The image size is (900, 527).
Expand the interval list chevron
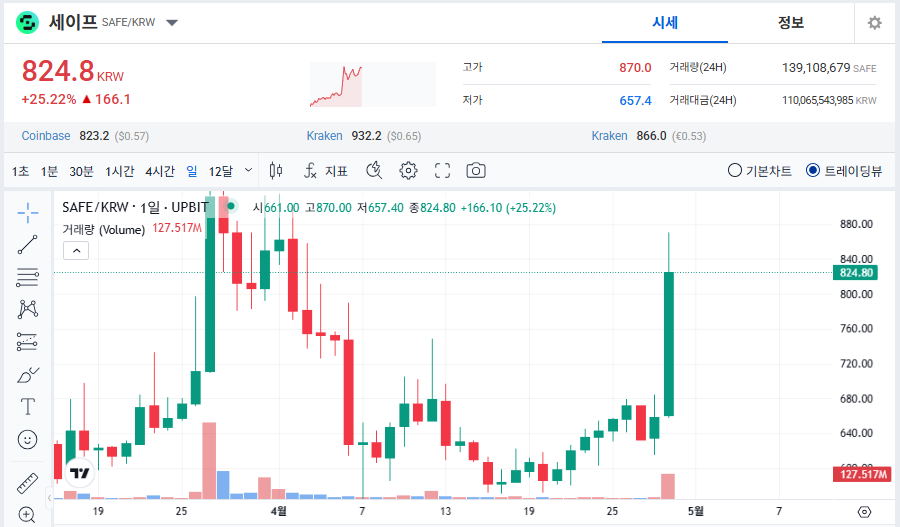click(x=248, y=170)
